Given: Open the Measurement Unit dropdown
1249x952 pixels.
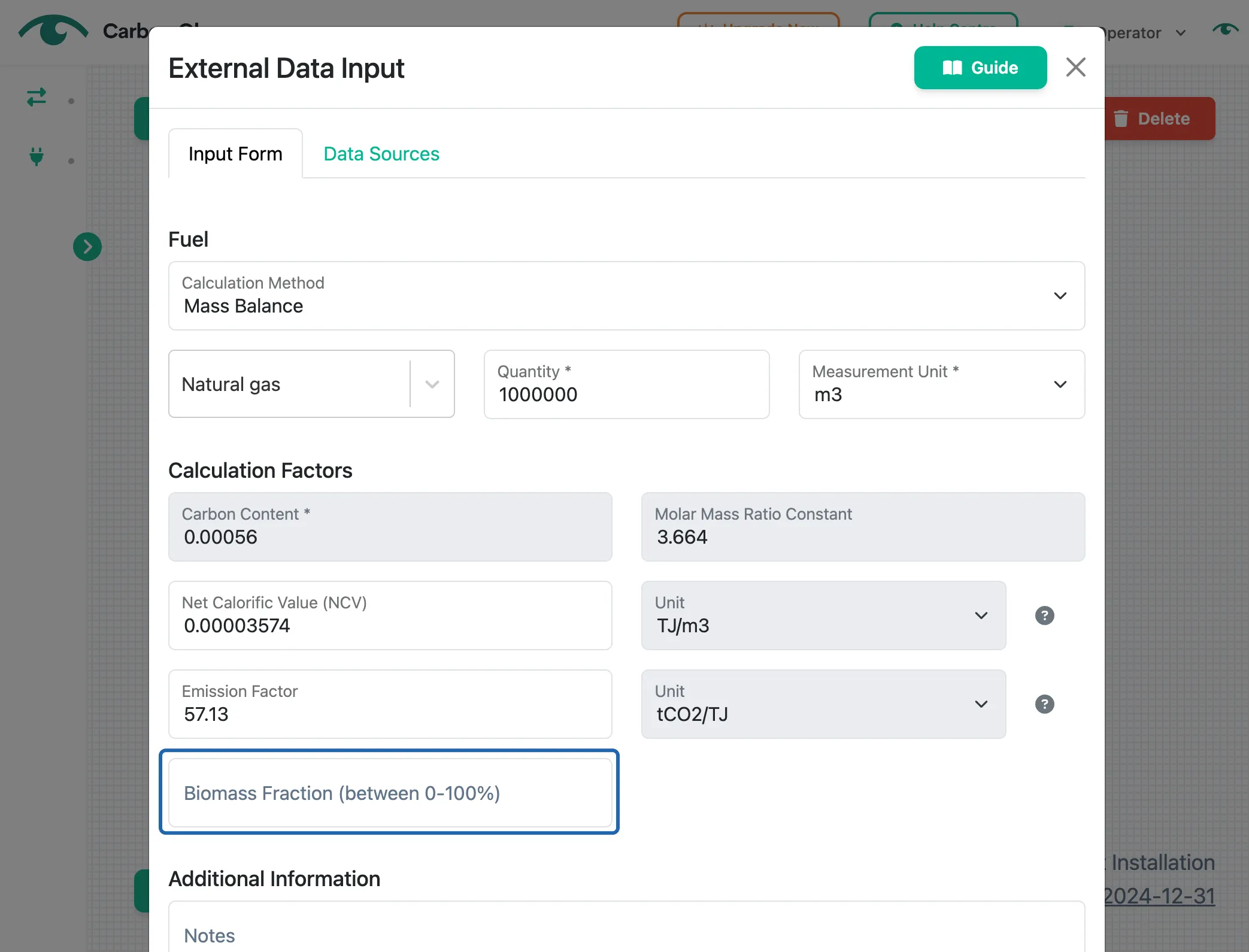Looking at the screenshot, I should click(x=942, y=384).
